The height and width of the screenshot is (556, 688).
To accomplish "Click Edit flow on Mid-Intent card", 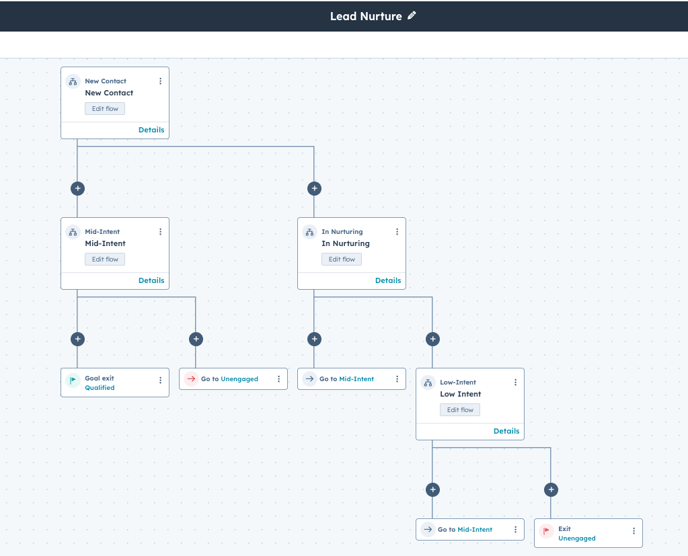I will click(x=105, y=259).
